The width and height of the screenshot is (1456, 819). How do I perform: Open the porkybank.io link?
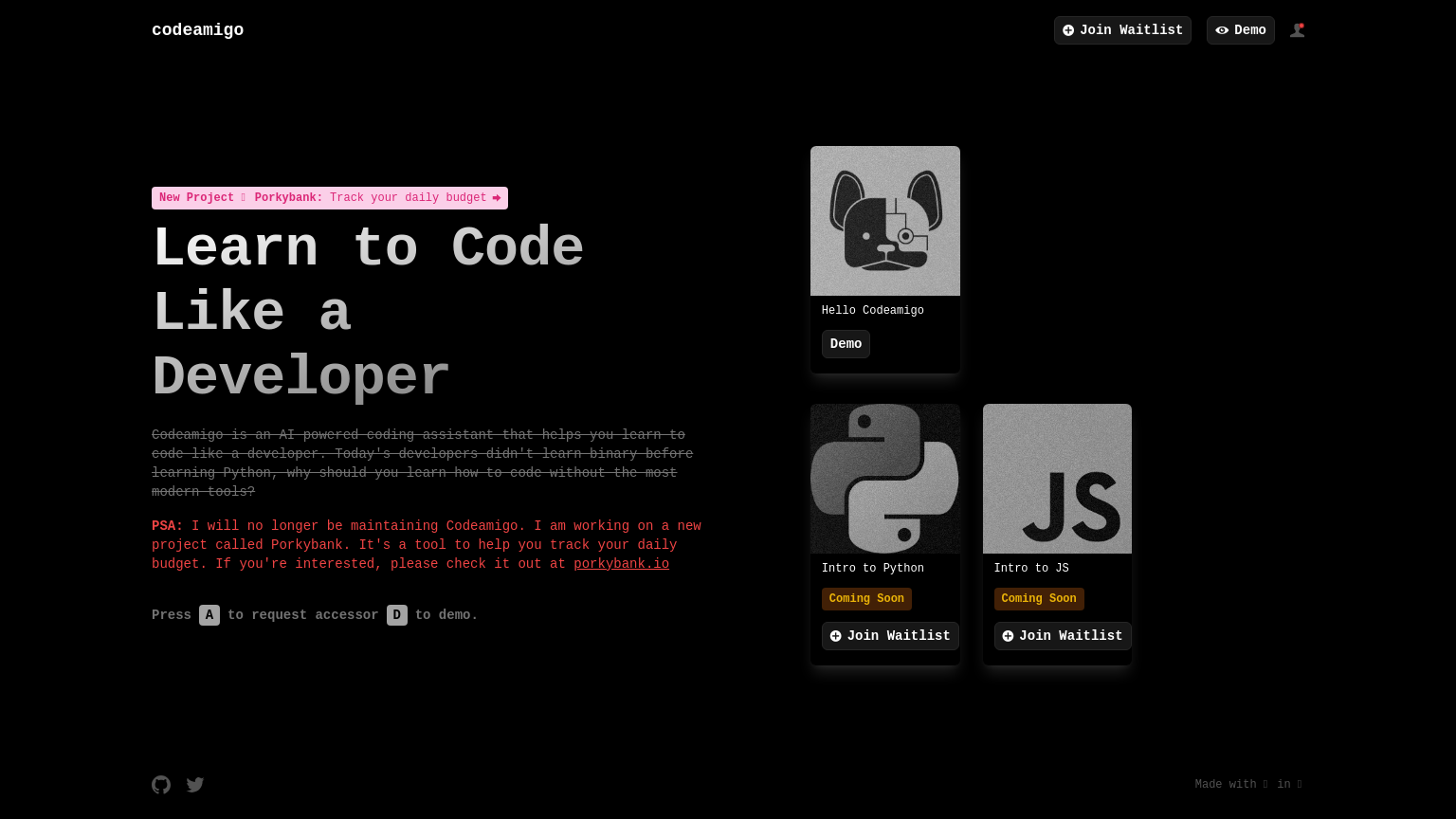[621, 564]
